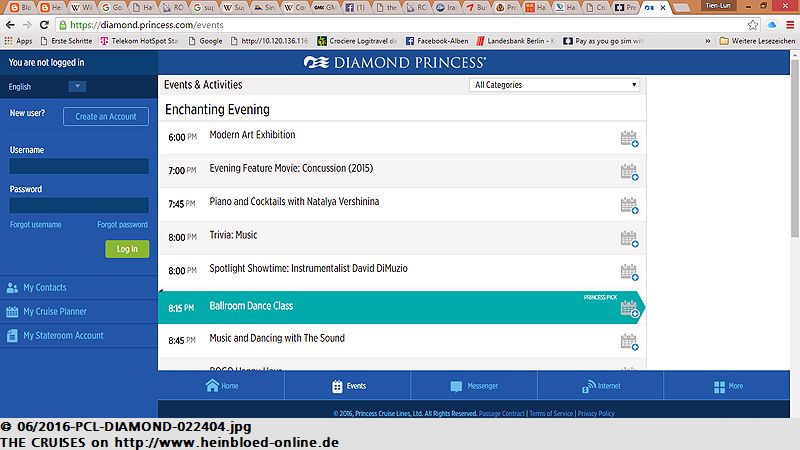This screenshot has height=450, width=800.
Task: Open the Telekom HotSpot bookmark
Action: pos(139,41)
